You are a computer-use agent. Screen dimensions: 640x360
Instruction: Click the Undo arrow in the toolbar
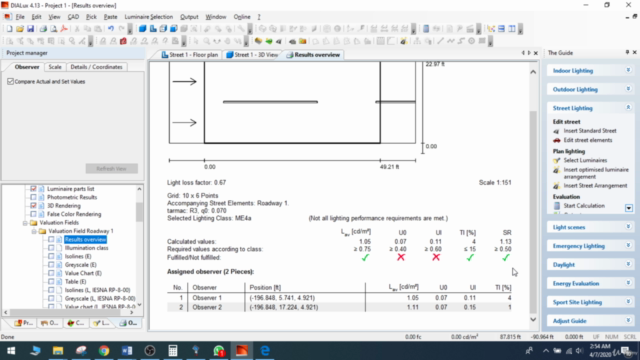[x=111, y=29]
